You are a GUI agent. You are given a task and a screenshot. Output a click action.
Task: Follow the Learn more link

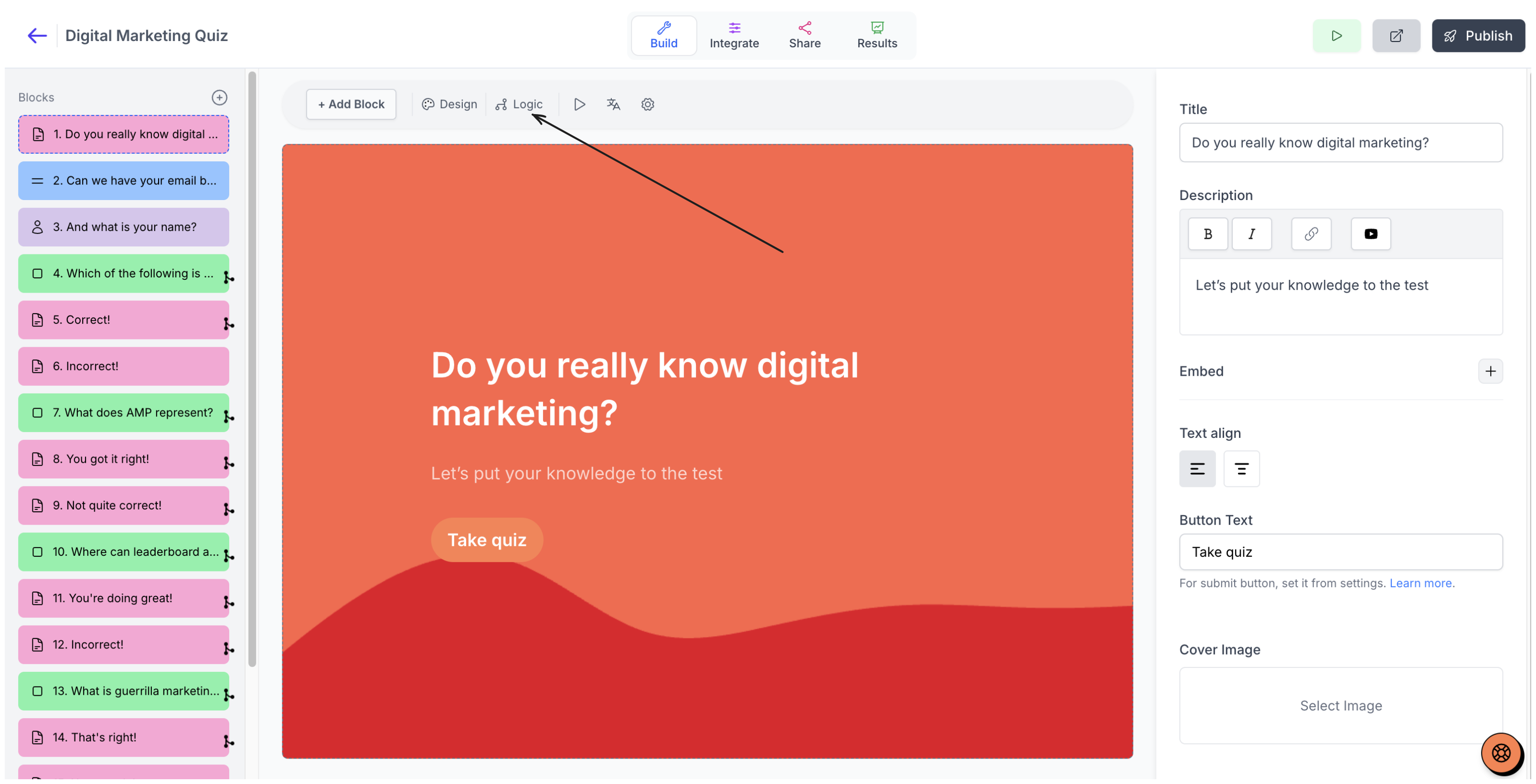click(x=1420, y=583)
